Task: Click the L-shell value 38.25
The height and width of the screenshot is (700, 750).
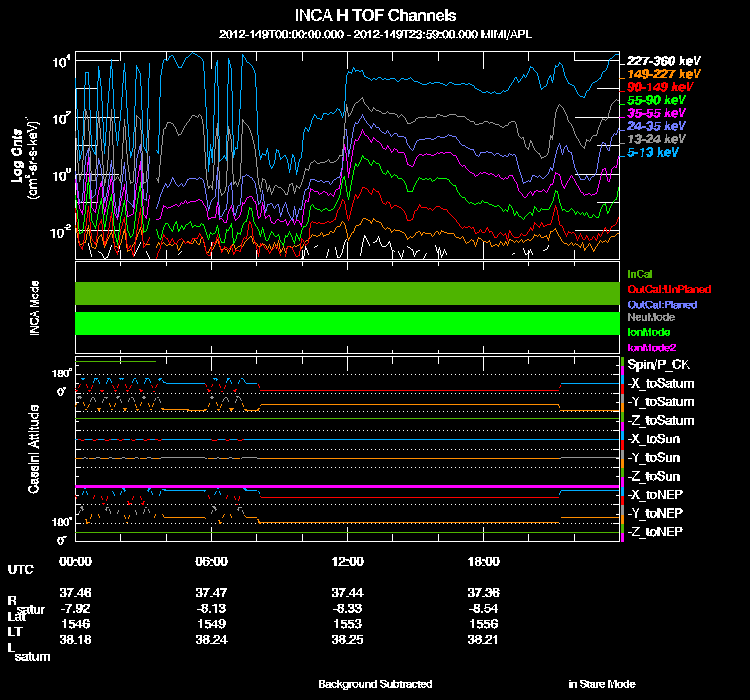Action: click(x=347, y=640)
